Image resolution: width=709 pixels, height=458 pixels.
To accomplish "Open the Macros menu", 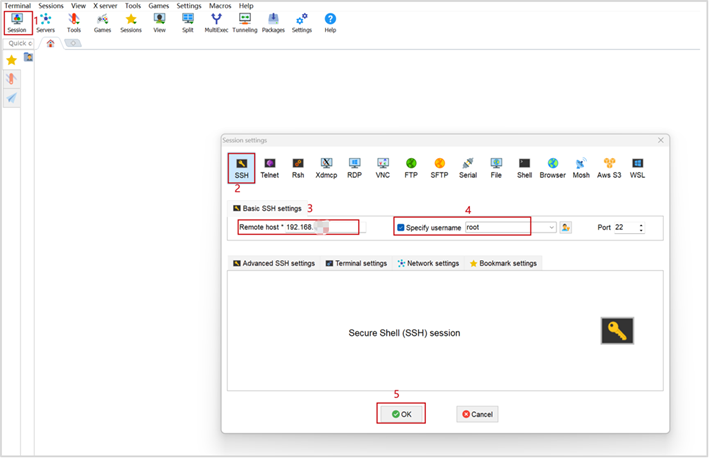I will (x=220, y=6).
